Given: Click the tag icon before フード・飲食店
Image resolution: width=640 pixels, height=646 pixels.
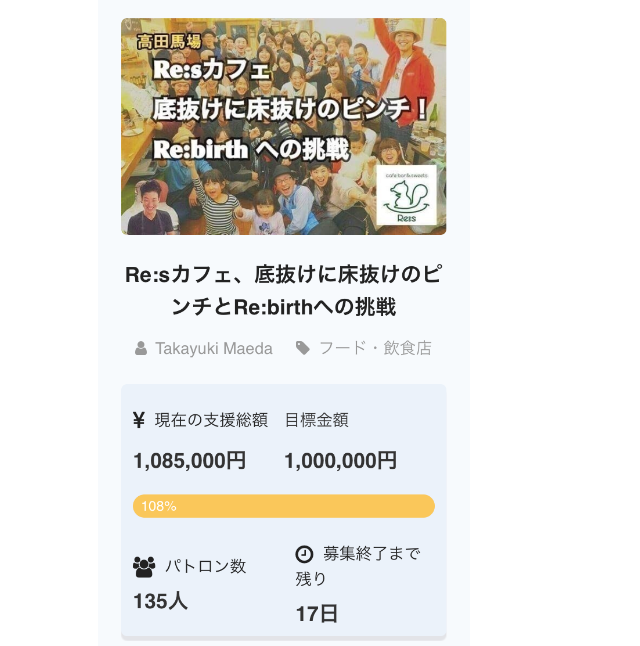Looking at the screenshot, I should (x=303, y=348).
